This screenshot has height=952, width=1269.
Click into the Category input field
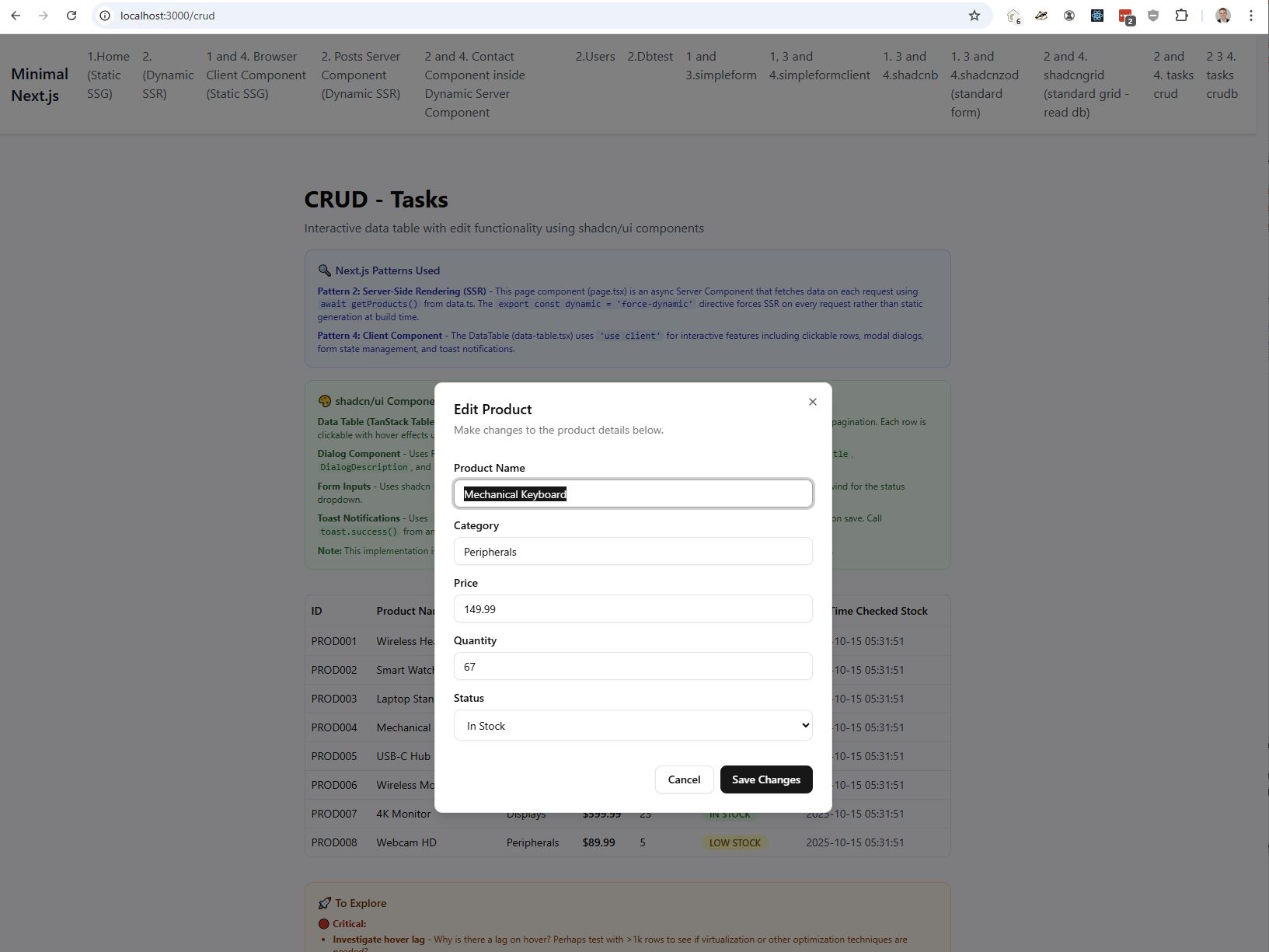(633, 552)
